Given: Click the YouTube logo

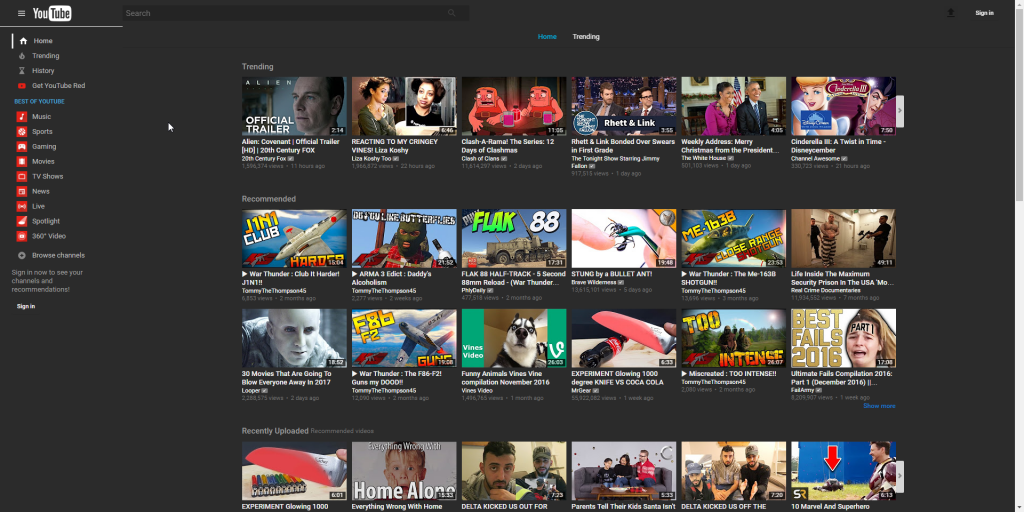Looking at the screenshot, I should tap(52, 13).
